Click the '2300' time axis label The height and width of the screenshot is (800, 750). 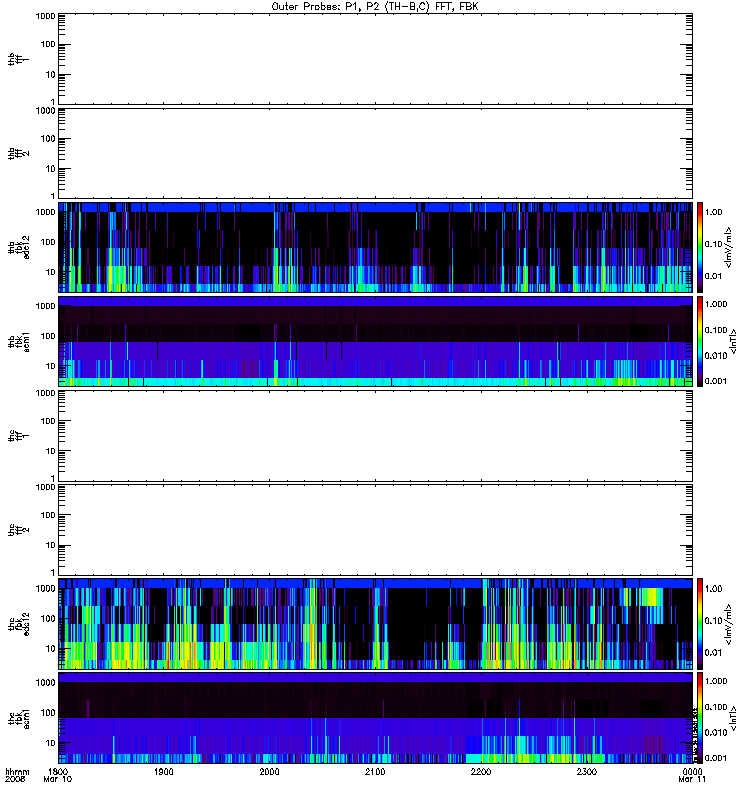587,771
